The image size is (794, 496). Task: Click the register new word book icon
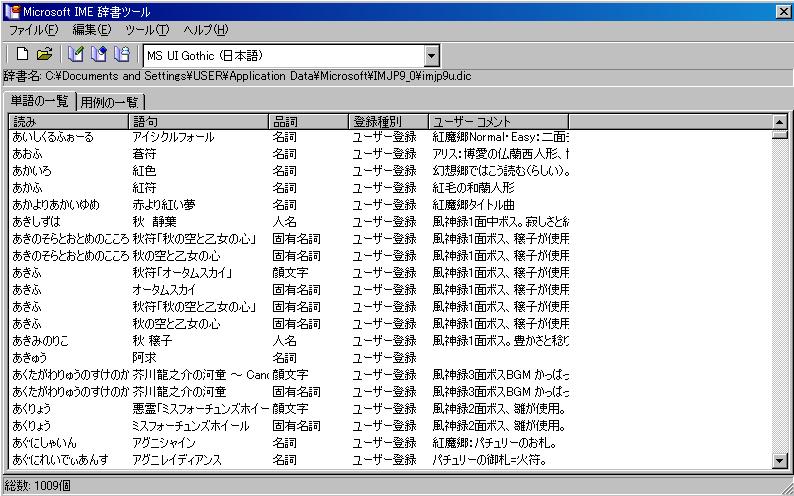coord(75,55)
